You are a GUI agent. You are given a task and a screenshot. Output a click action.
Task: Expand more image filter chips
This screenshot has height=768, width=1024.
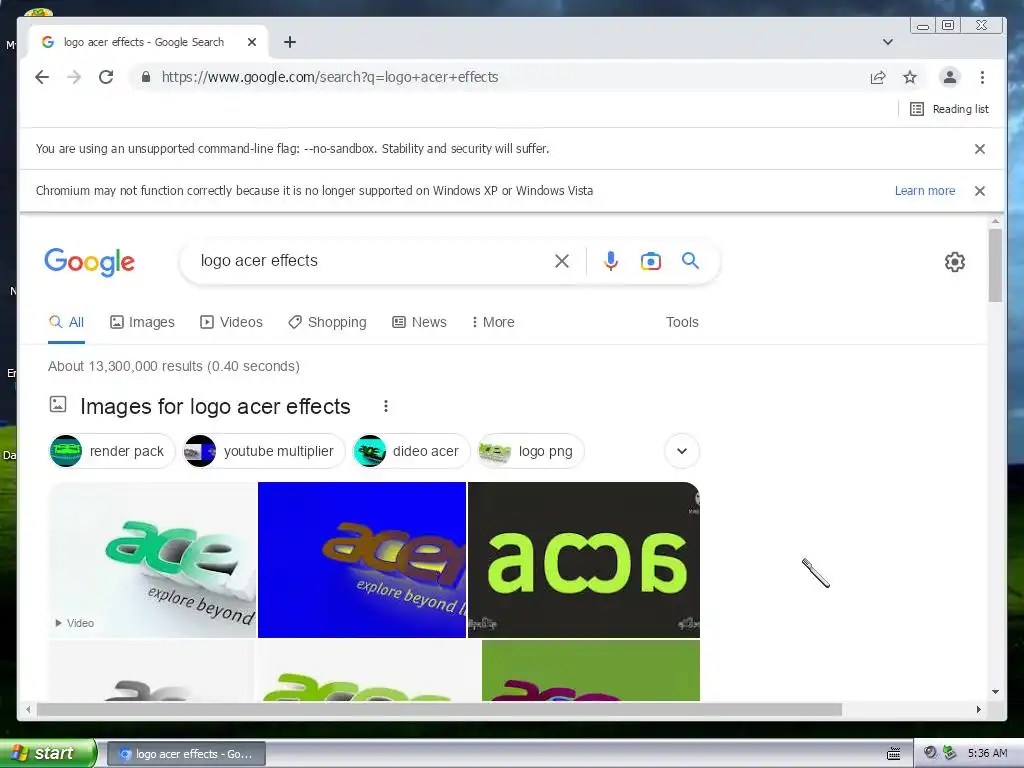pos(682,451)
